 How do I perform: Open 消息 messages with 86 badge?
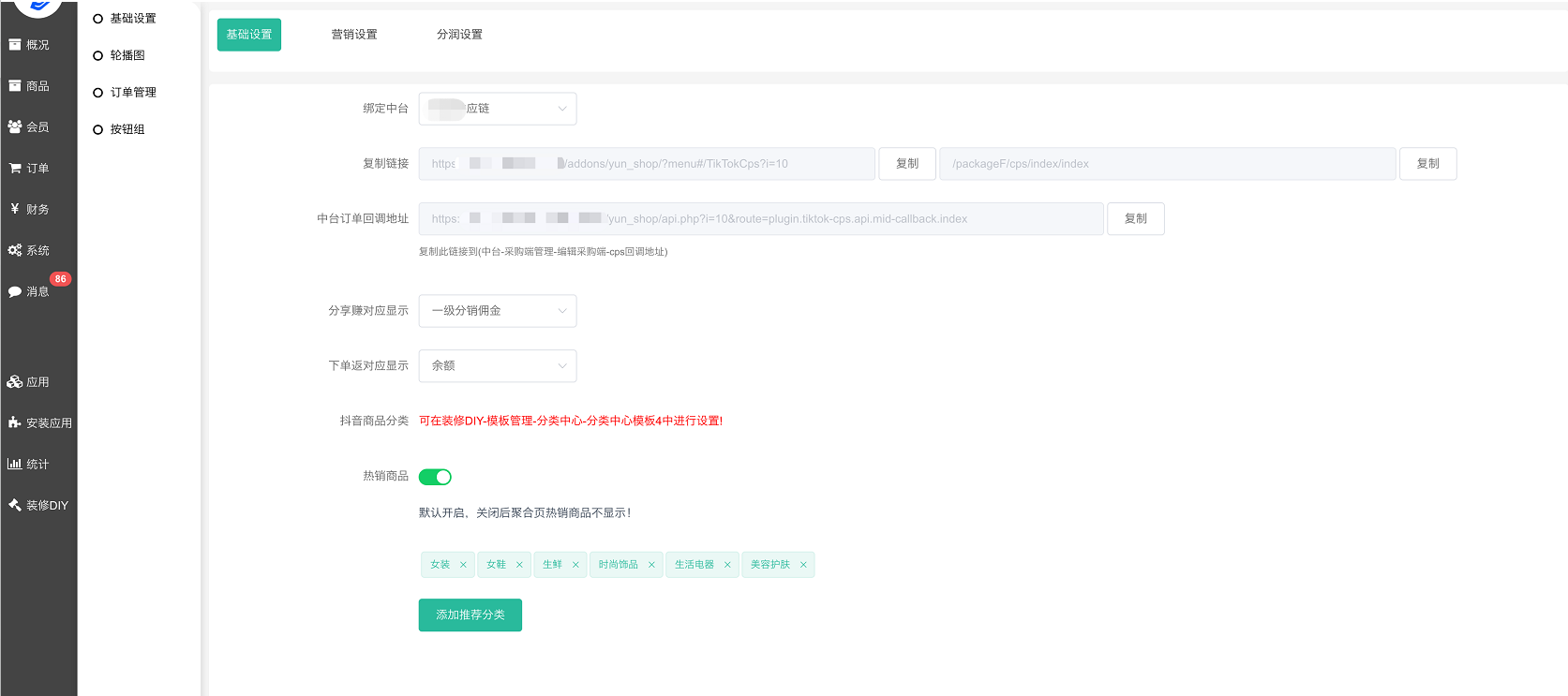[28, 291]
